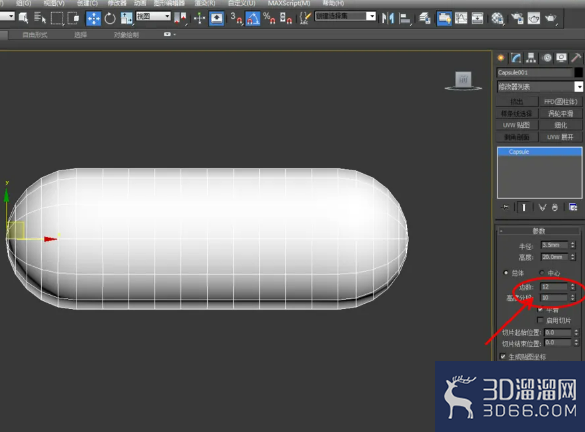This screenshot has height=432, width=585.
Task: Activate the Select and Scale tool
Action: point(126,18)
